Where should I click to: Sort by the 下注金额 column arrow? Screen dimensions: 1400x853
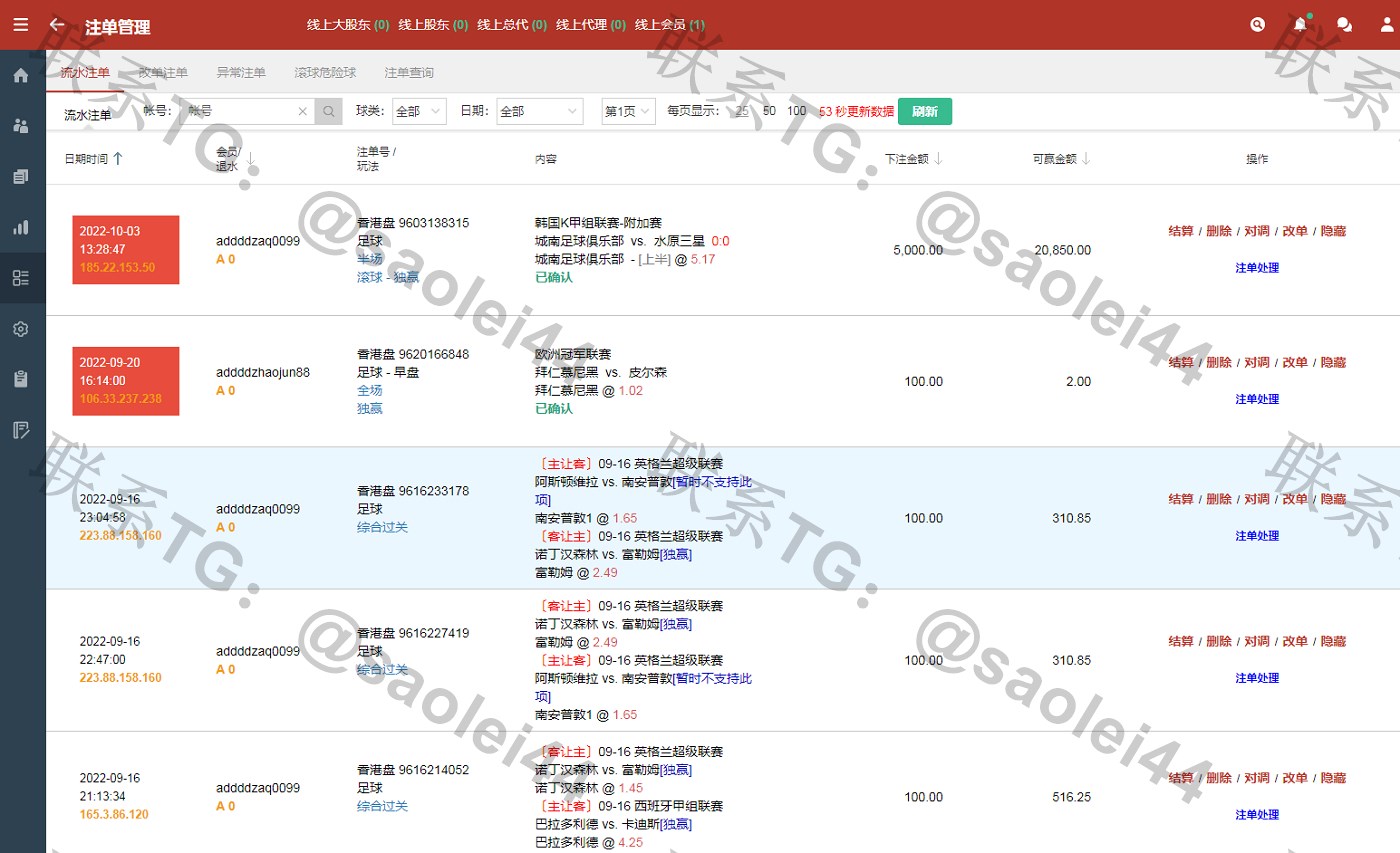click(x=939, y=158)
